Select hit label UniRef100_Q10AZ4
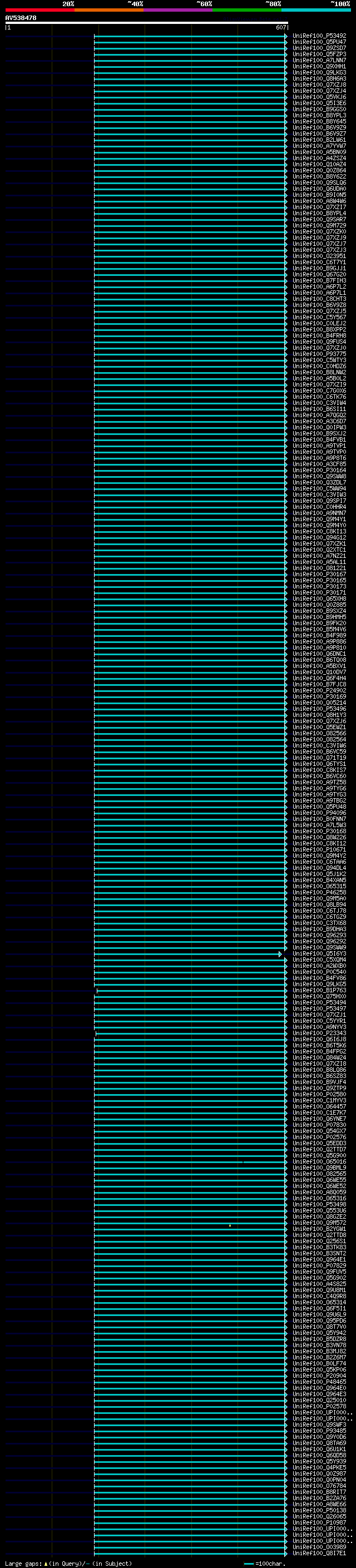 point(319,164)
